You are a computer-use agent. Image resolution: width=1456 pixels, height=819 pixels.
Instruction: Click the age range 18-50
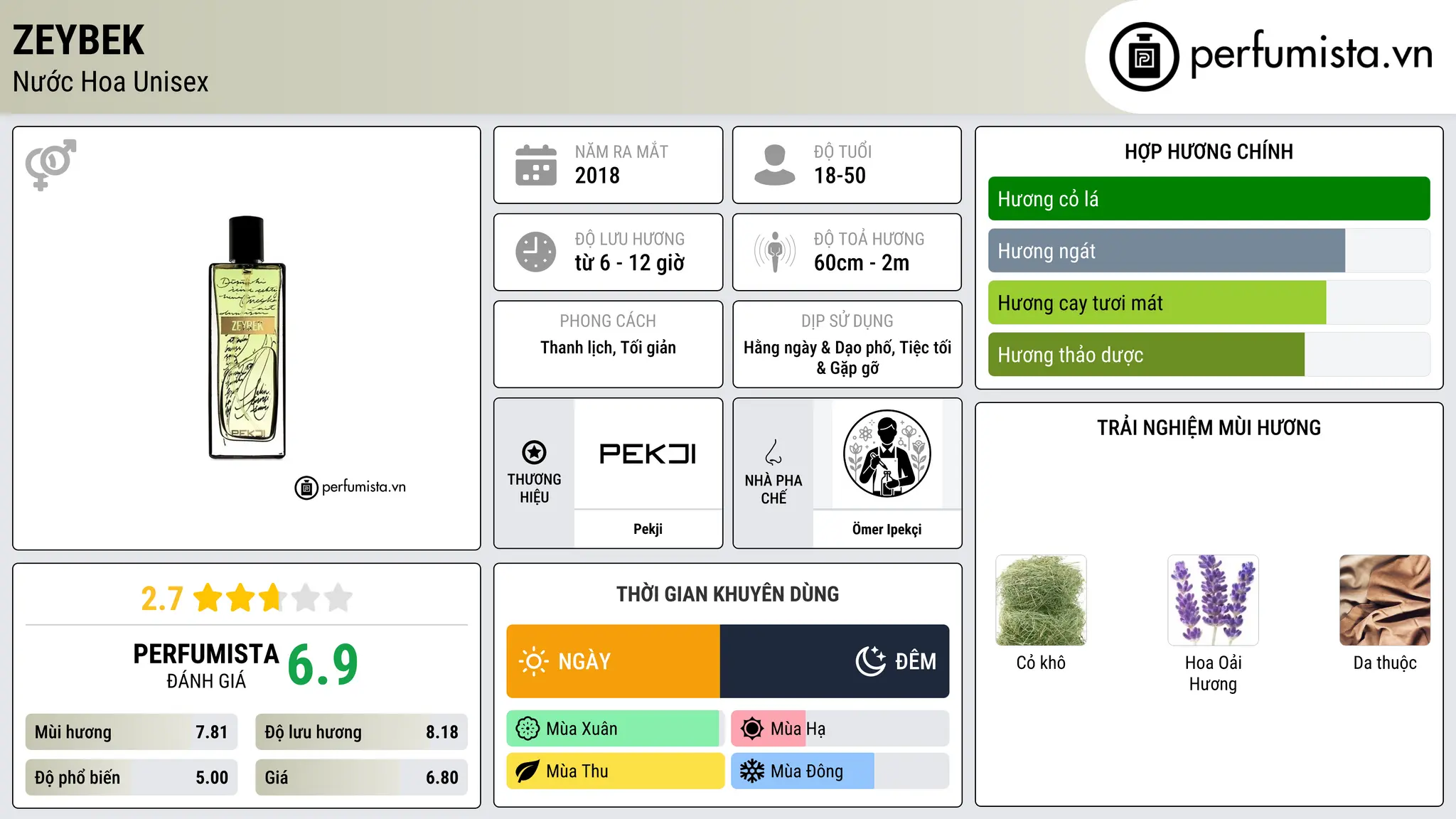[x=840, y=176]
